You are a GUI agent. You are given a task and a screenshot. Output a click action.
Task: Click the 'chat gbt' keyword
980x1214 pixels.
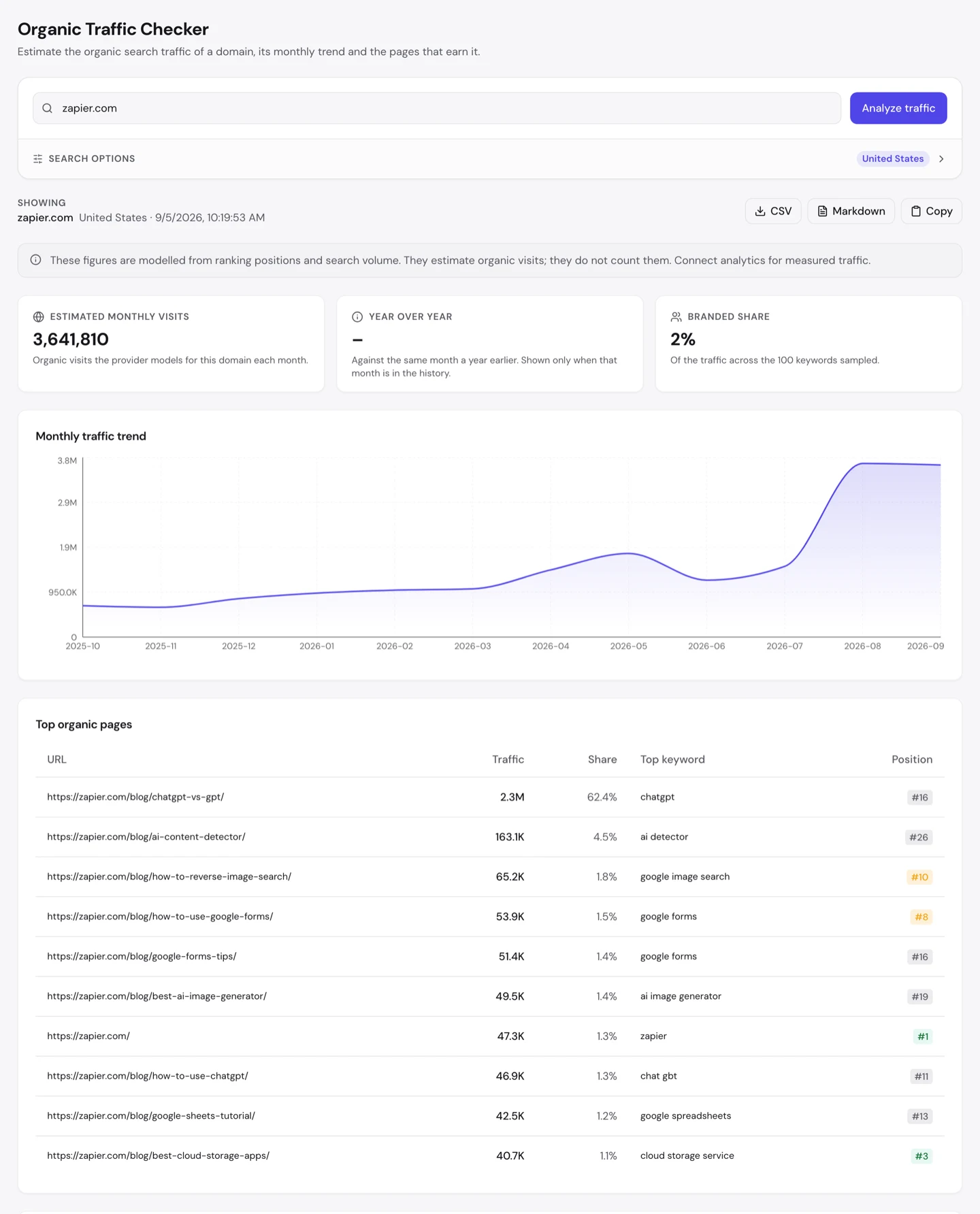pyautogui.click(x=659, y=1076)
